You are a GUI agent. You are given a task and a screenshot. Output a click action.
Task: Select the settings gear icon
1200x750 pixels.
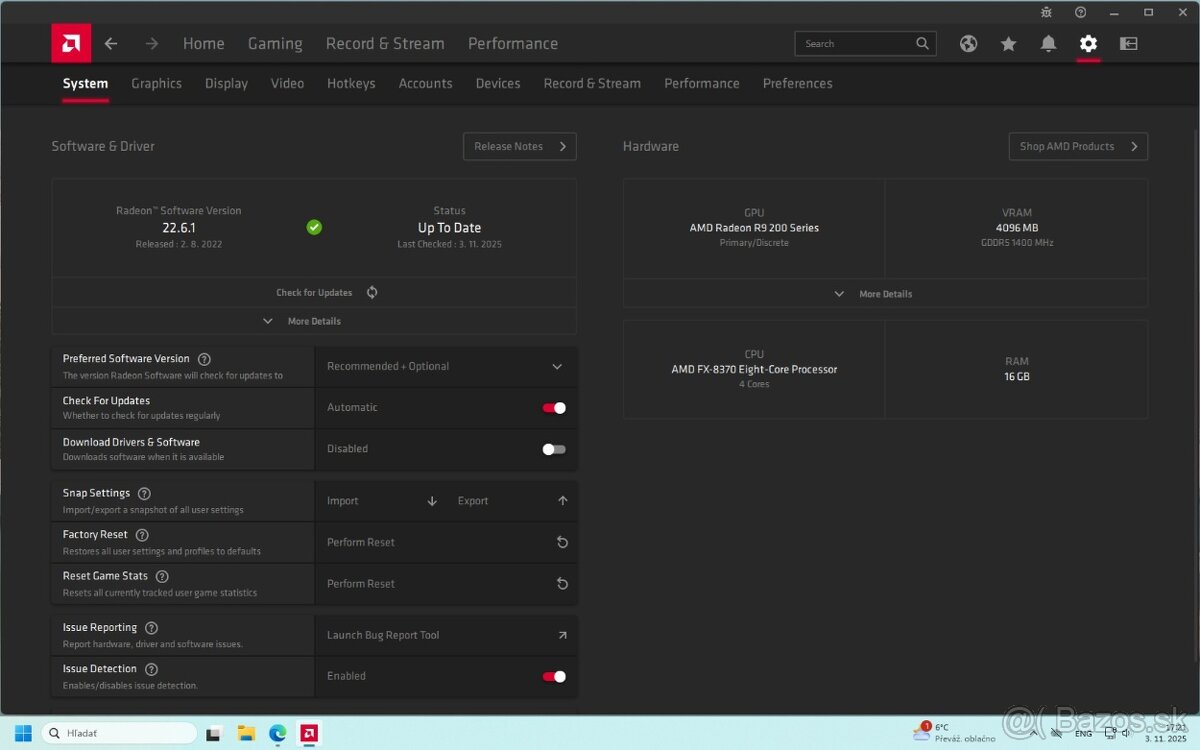(1088, 43)
